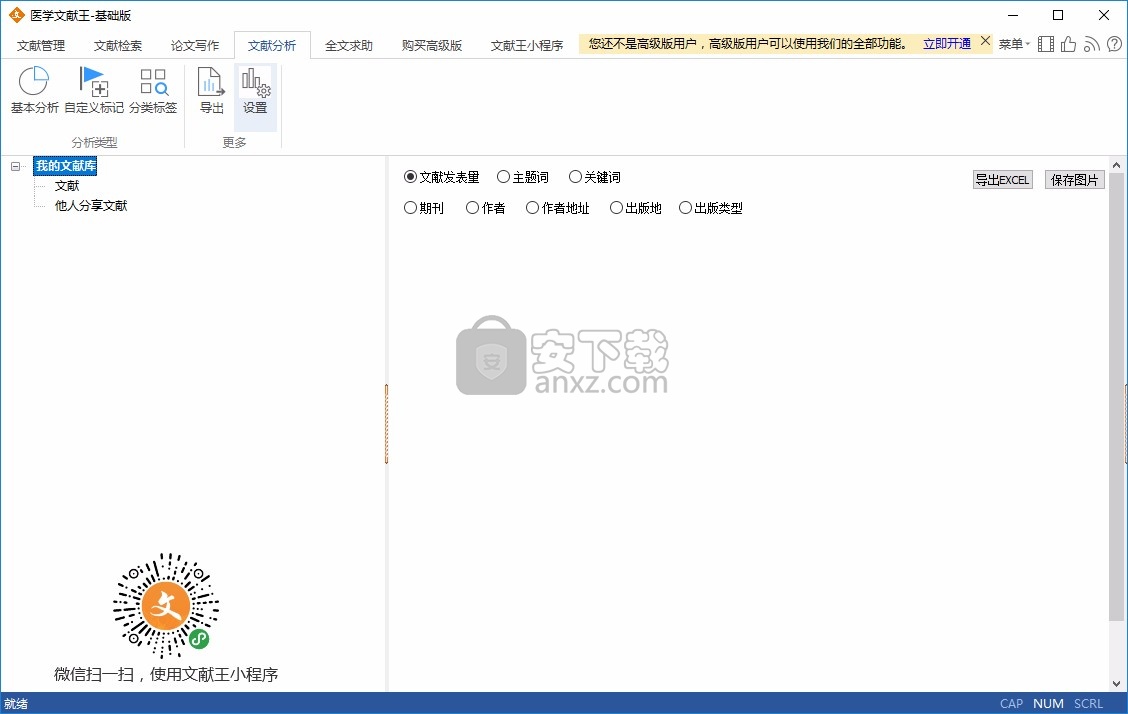Screen dimensions: 1128x714
Task: Open the 全文求助 tab
Action: [349, 45]
